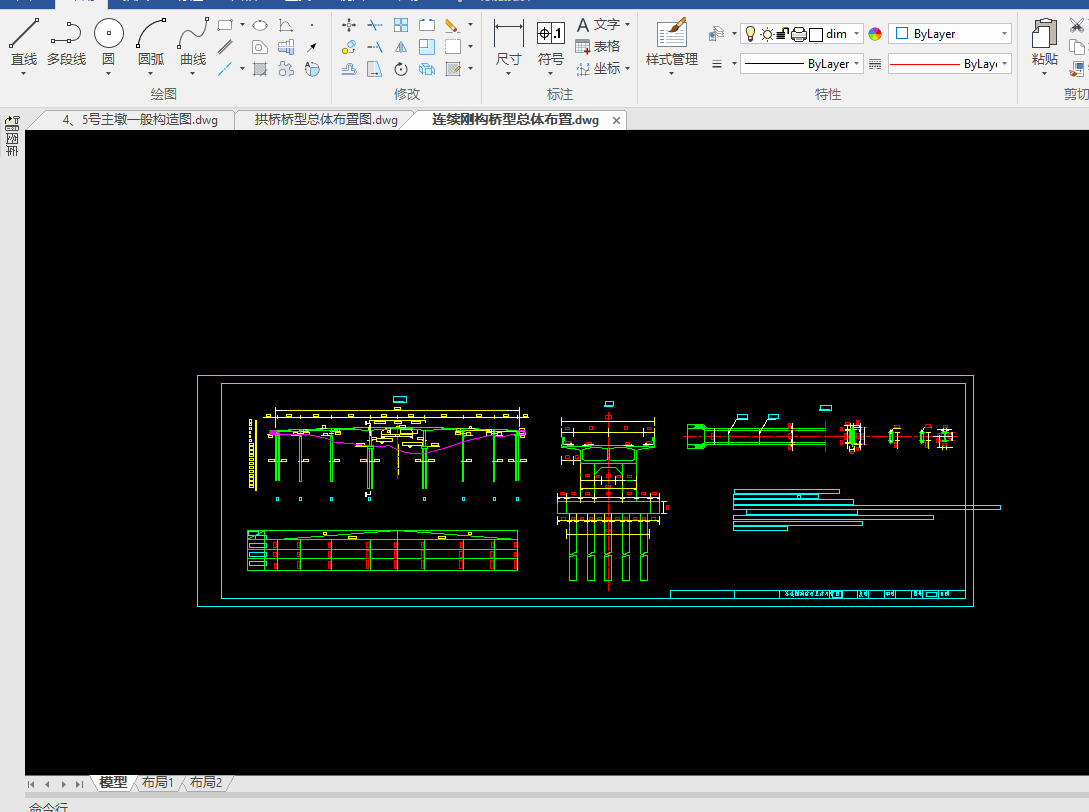Click the Offset tool icon

pos(349,69)
